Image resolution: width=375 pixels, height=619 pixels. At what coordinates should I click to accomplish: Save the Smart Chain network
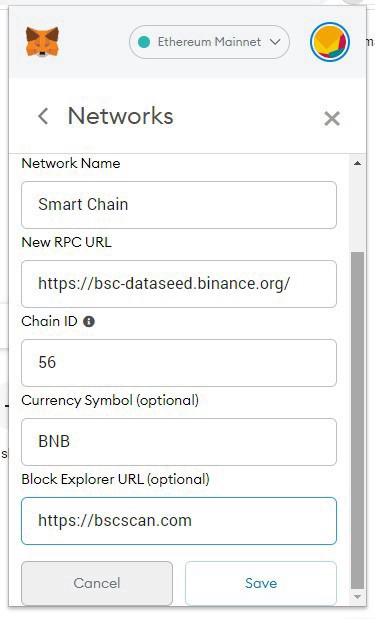click(x=261, y=583)
